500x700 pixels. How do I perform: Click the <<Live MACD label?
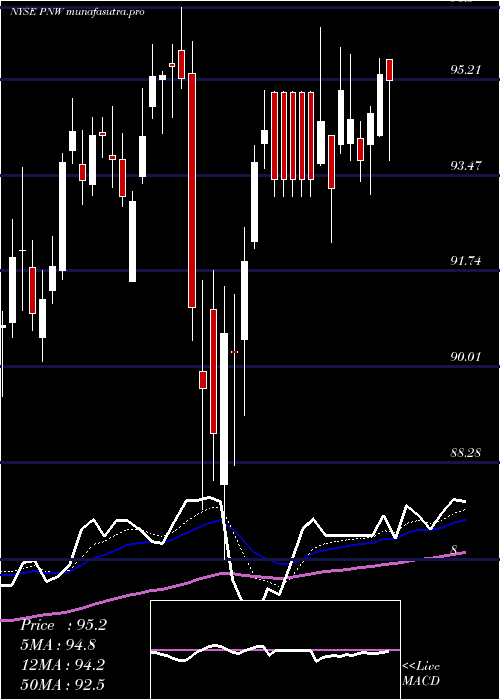click(x=421, y=673)
